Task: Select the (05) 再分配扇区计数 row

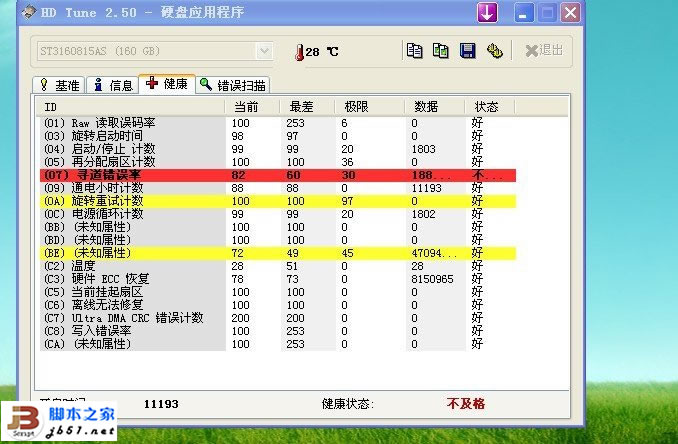Action: [278, 162]
